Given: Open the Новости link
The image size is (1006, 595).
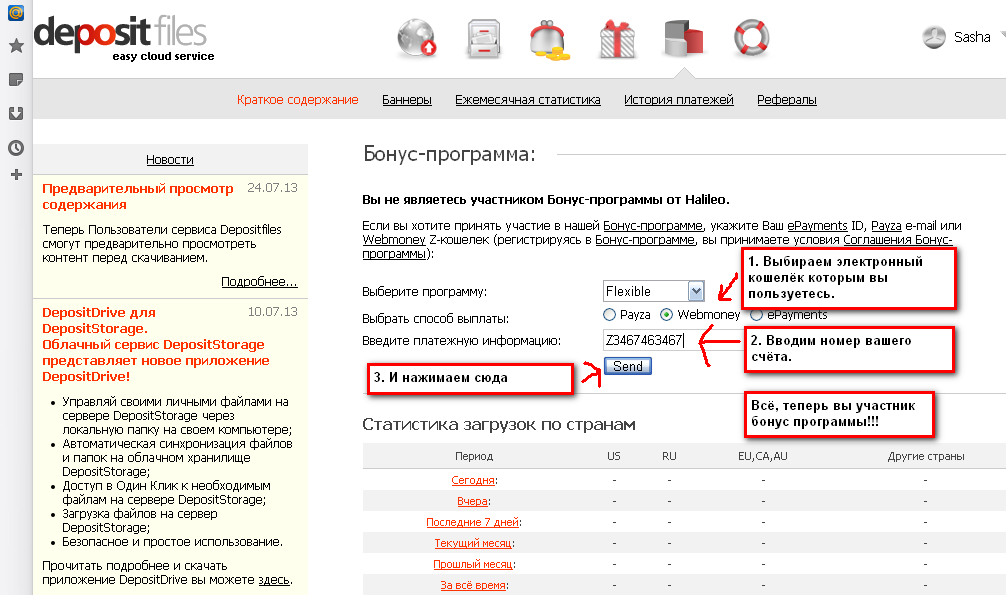Looking at the screenshot, I should (x=170, y=160).
